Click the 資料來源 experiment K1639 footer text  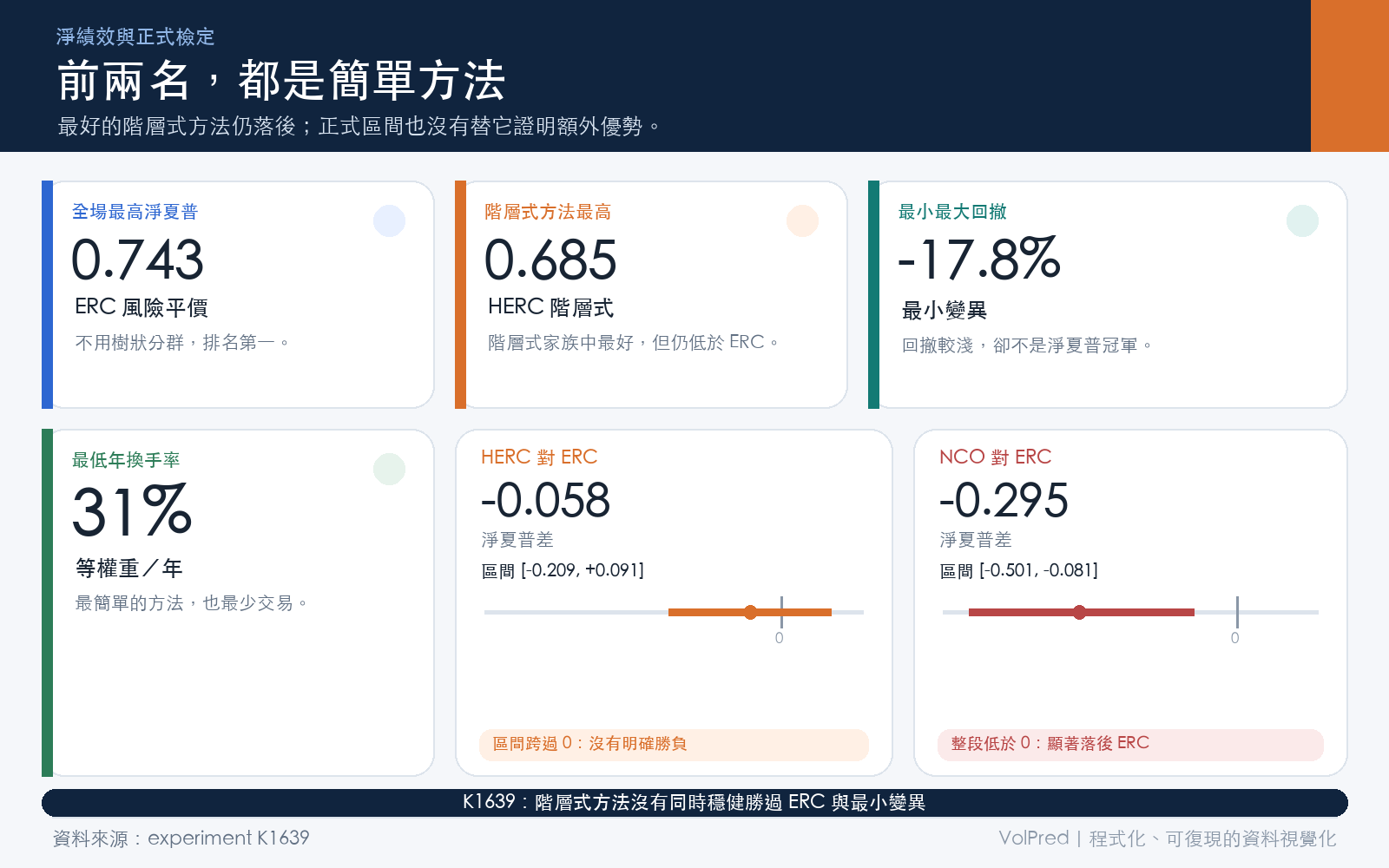tap(181, 838)
